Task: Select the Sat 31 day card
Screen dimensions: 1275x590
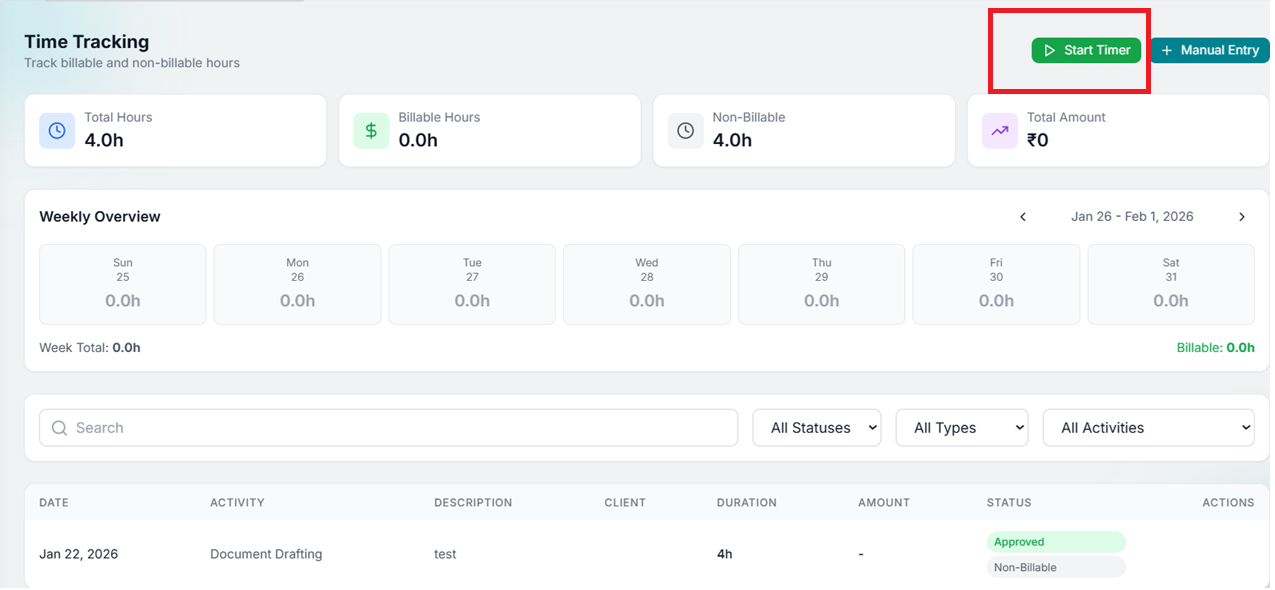Action: pos(1171,284)
